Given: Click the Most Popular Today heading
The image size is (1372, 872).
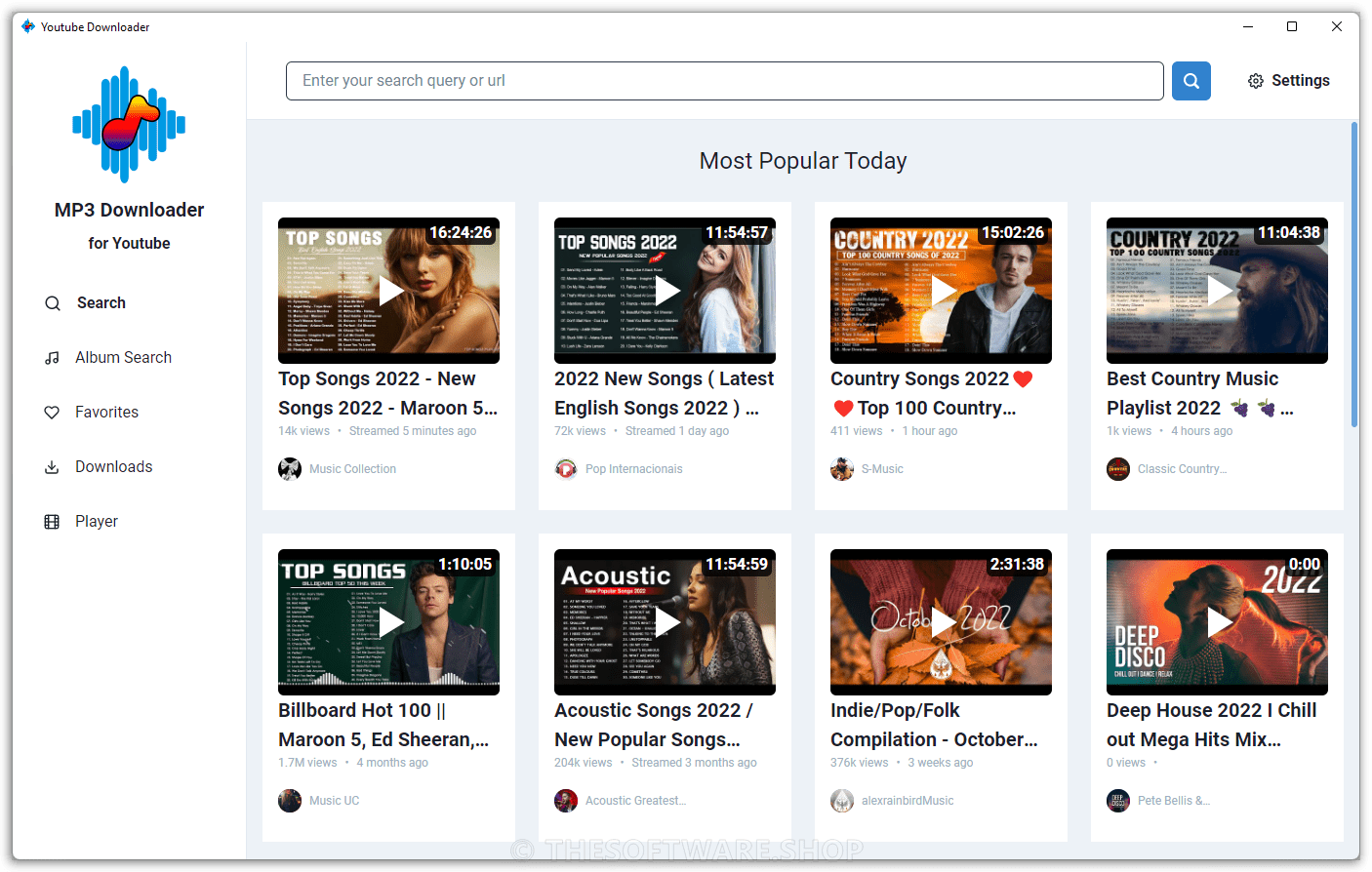Looking at the screenshot, I should click(803, 161).
